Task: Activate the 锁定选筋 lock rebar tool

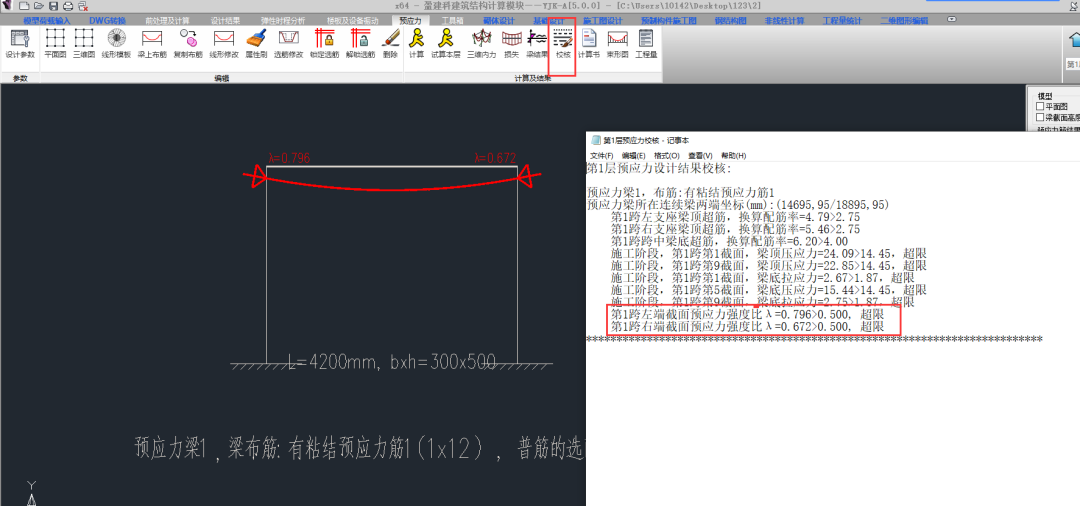Action: (324, 43)
